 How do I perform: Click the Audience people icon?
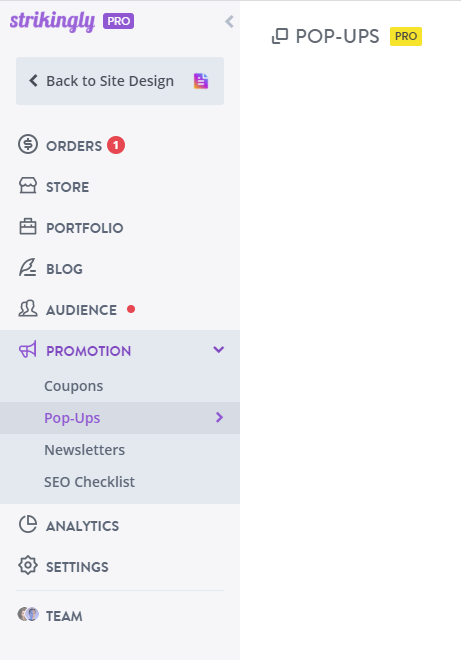[28, 309]
